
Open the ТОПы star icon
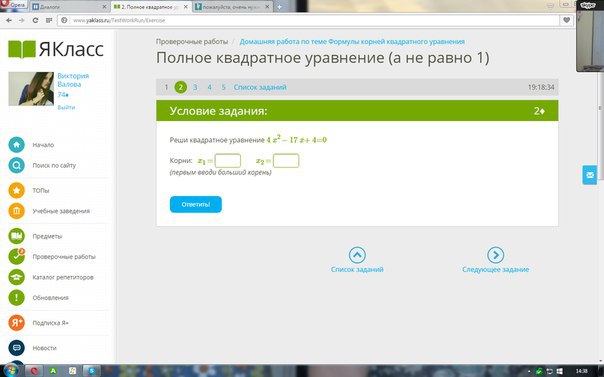coord(17,190)
